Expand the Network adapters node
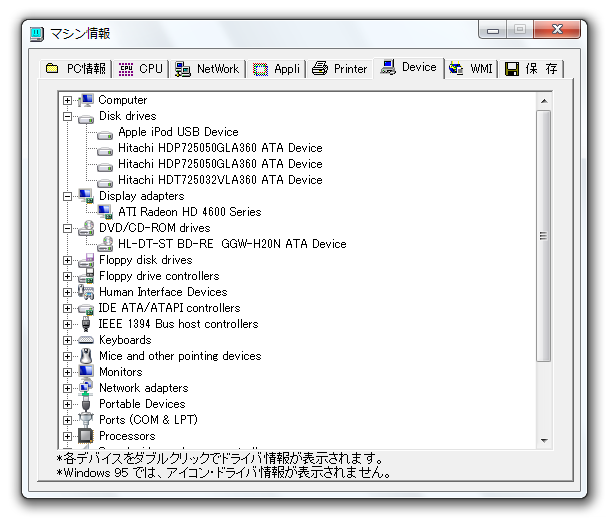Image resolution: width=610 pixels, height=522 pixels. click(67, 388)
